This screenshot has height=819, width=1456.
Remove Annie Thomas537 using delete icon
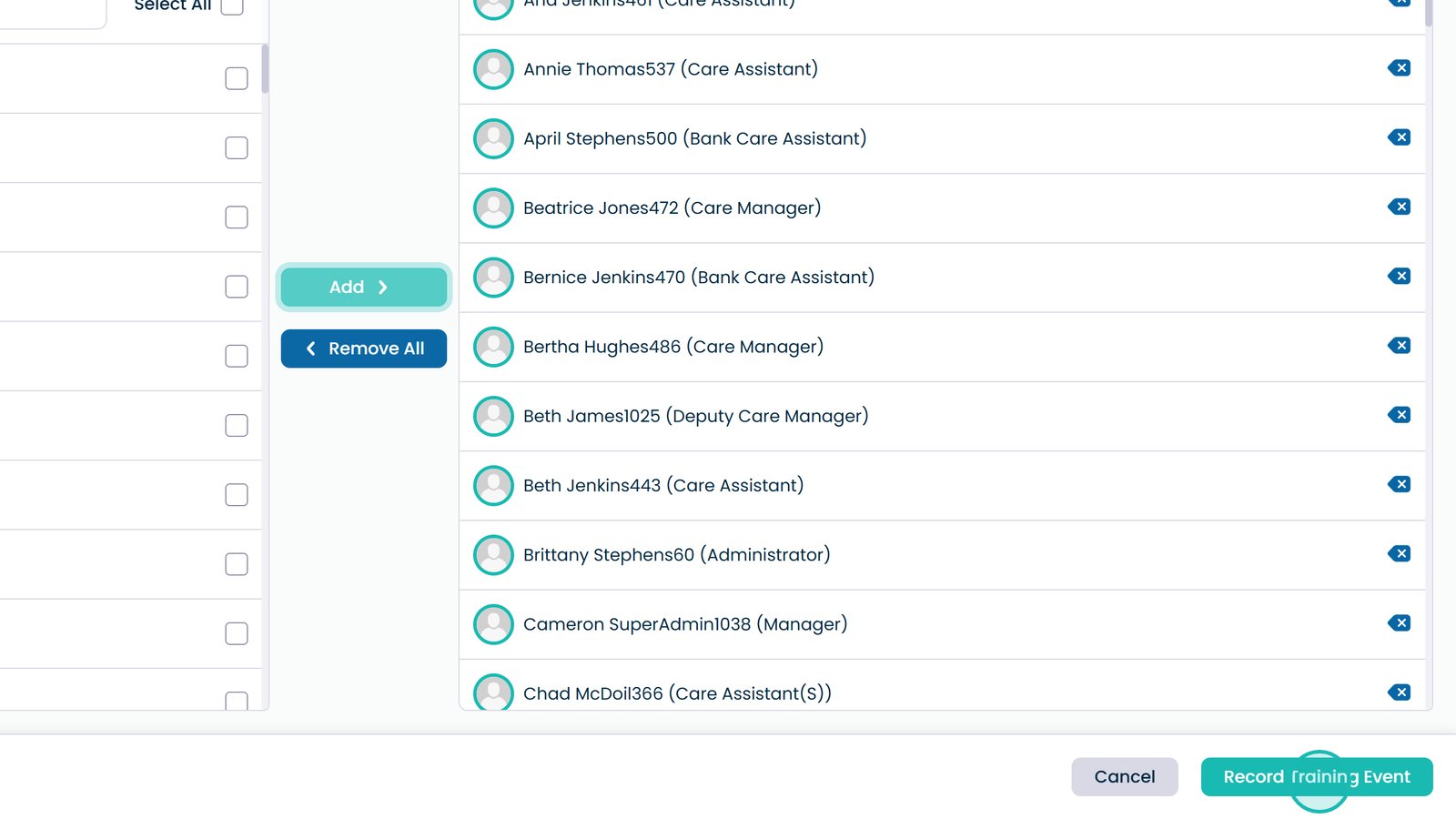point(1400,68)
